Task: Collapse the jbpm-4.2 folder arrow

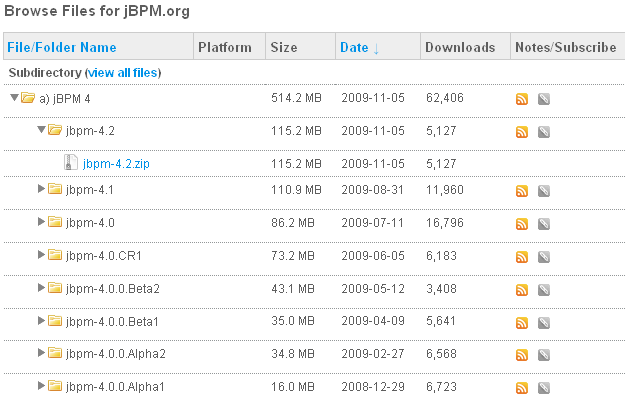Action: tap(41, 131)
